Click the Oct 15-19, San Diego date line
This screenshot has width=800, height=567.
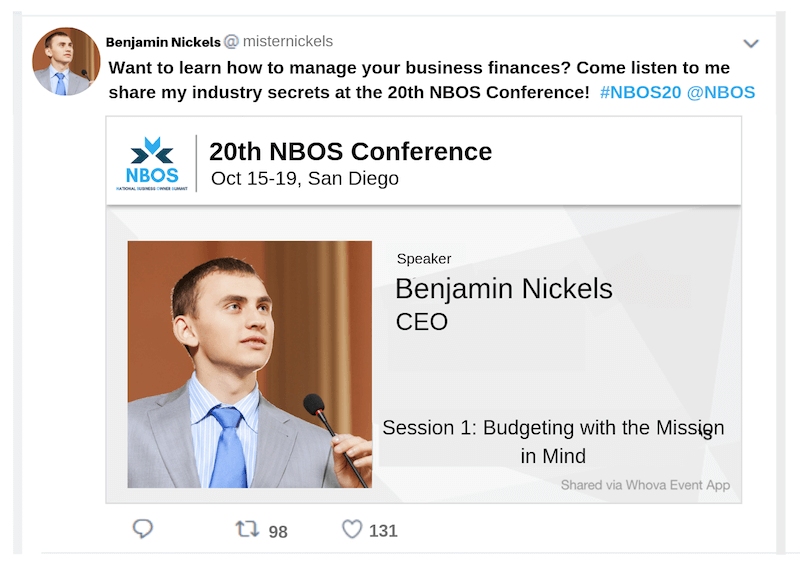pos(305,179)
